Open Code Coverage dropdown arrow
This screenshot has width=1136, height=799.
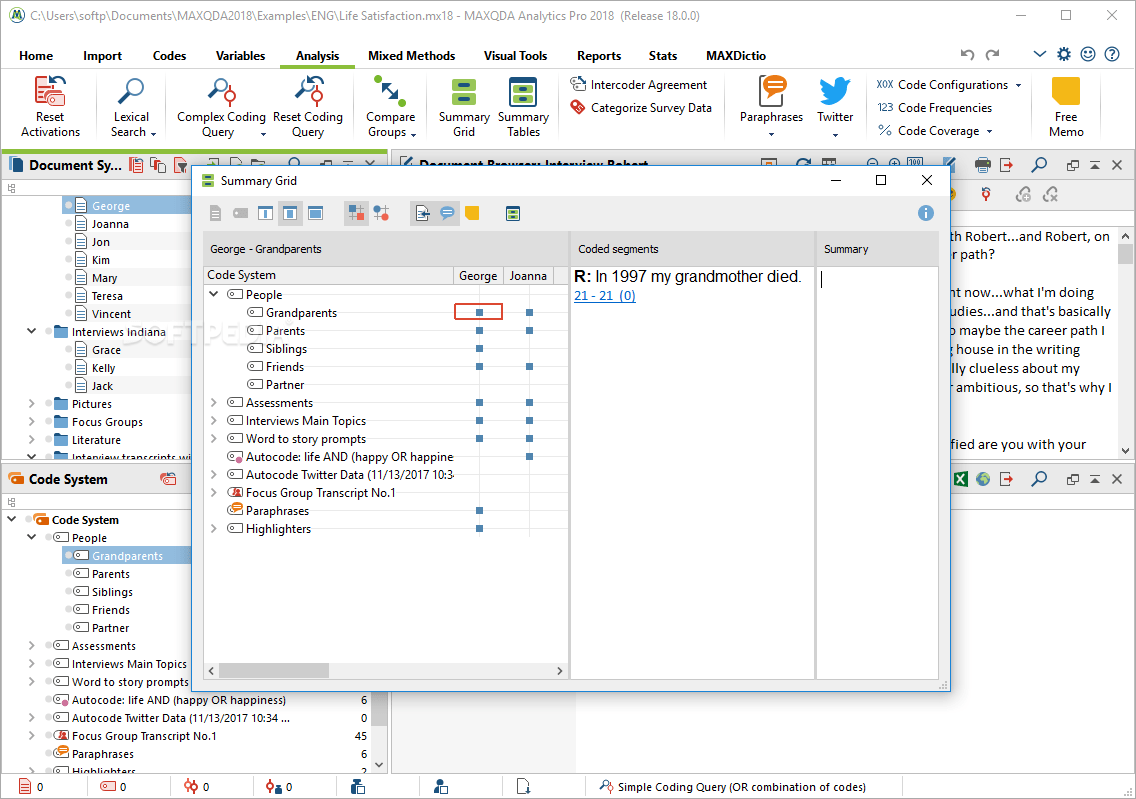pyautogui.click(x=989, y=131)
